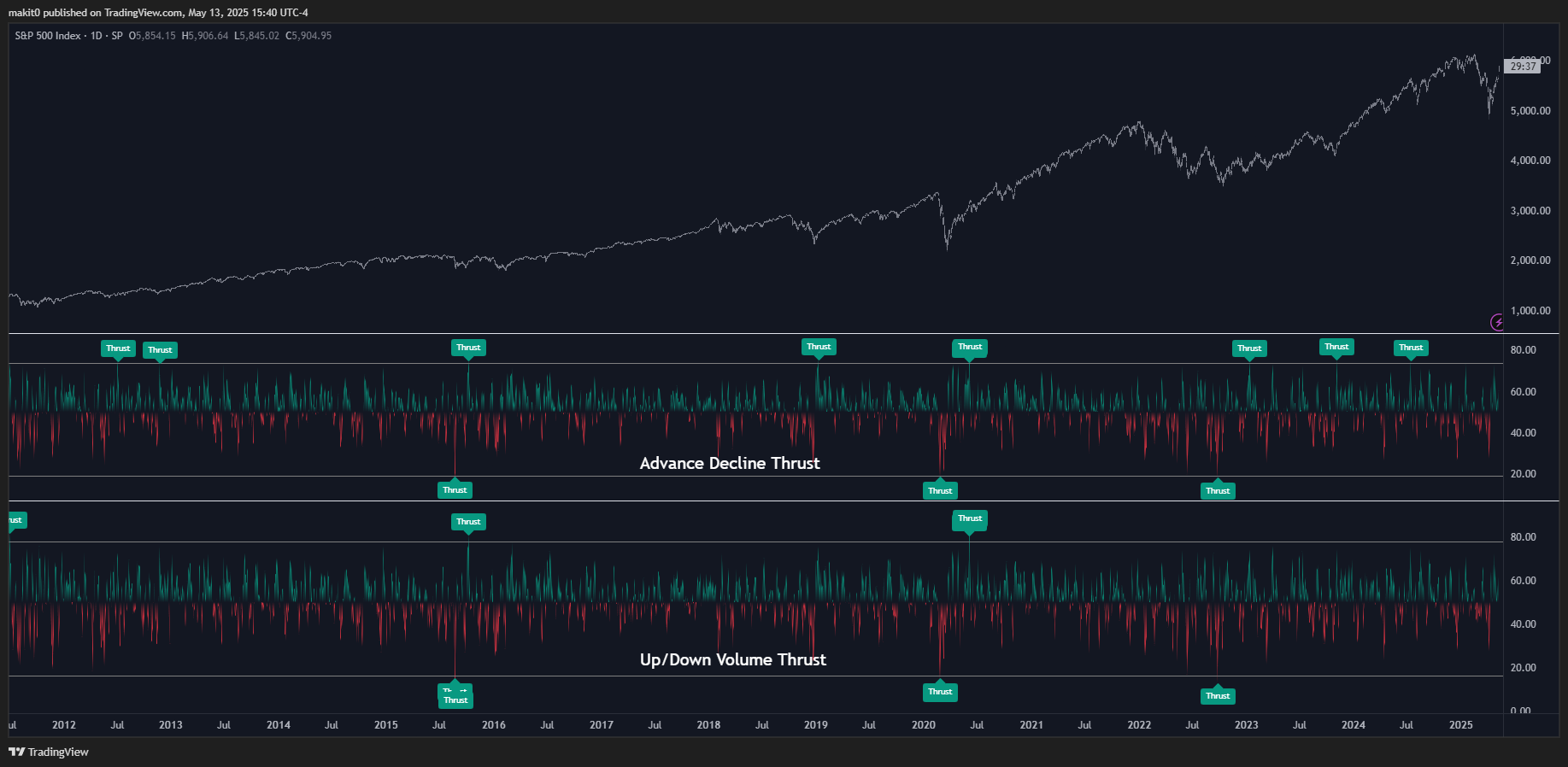Viewport: 1568px width, 767px height.
Task: Select bottom Thrust marker in 2020 in Advance Decline
Action: point(940,491)
